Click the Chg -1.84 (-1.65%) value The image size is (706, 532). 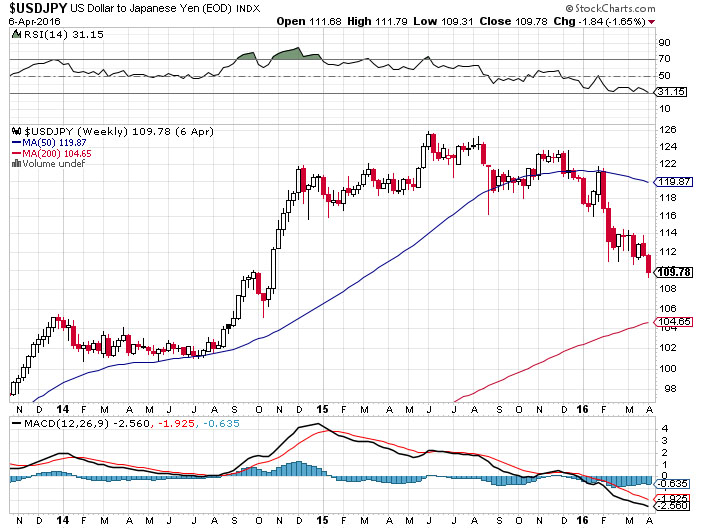[599, 22]
